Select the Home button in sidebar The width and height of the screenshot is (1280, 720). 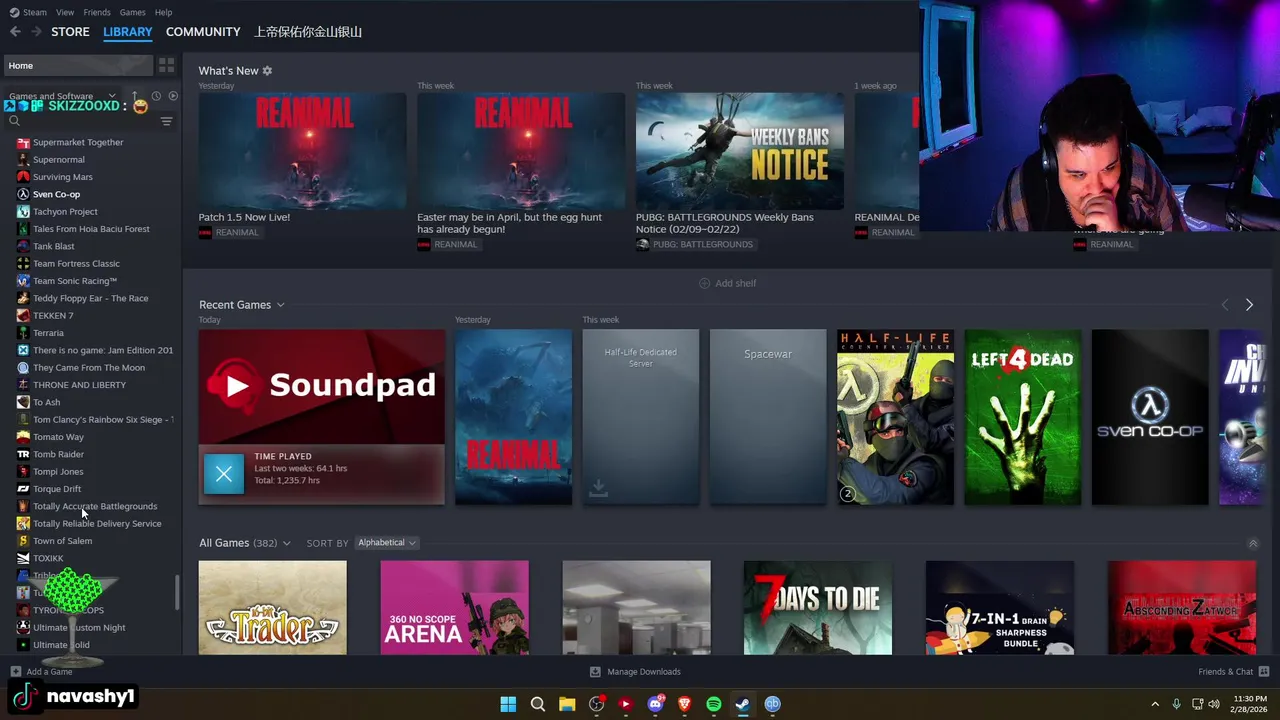click(77, 65)
